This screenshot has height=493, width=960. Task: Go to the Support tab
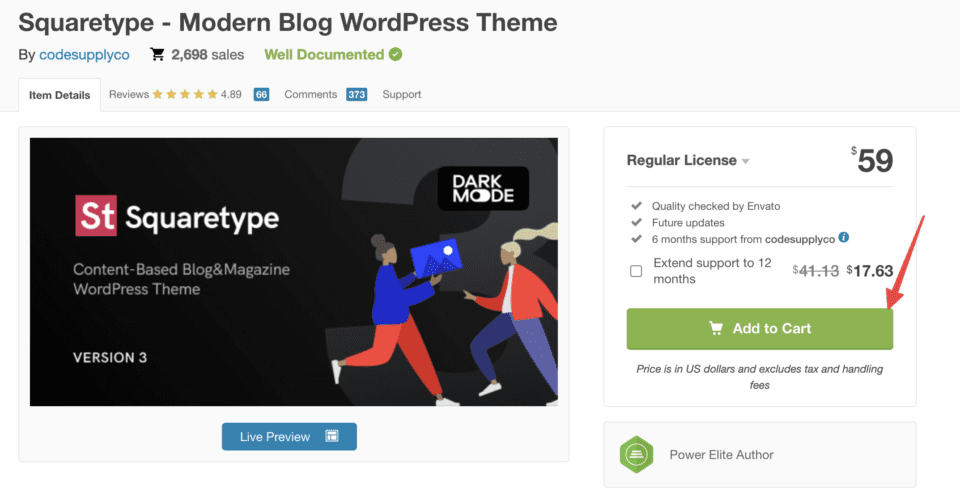(402, 95)
